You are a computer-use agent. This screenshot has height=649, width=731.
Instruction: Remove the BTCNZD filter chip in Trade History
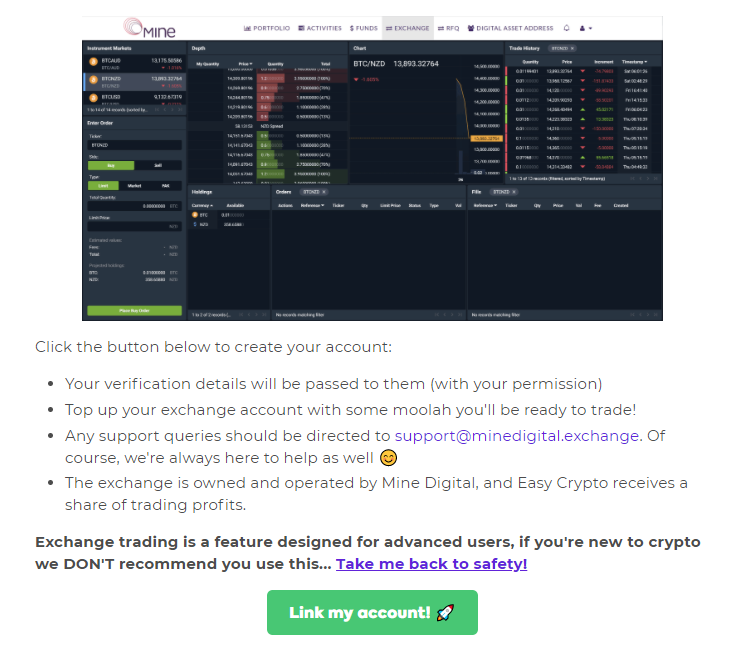(572, 48)
